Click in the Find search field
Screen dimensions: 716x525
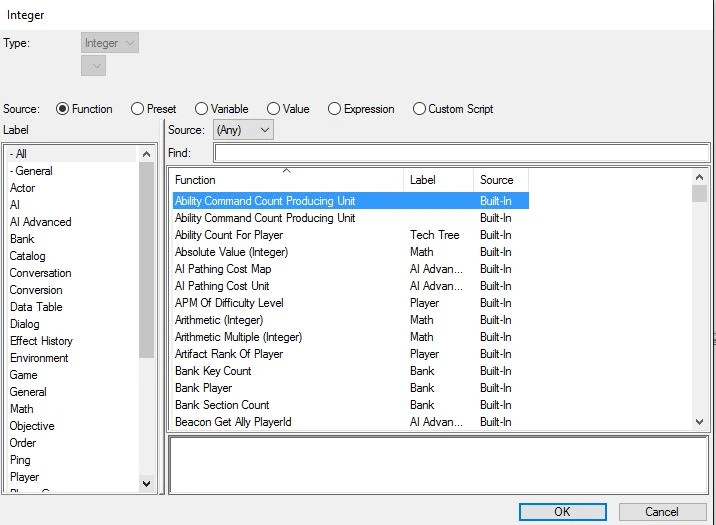[462, 153]
